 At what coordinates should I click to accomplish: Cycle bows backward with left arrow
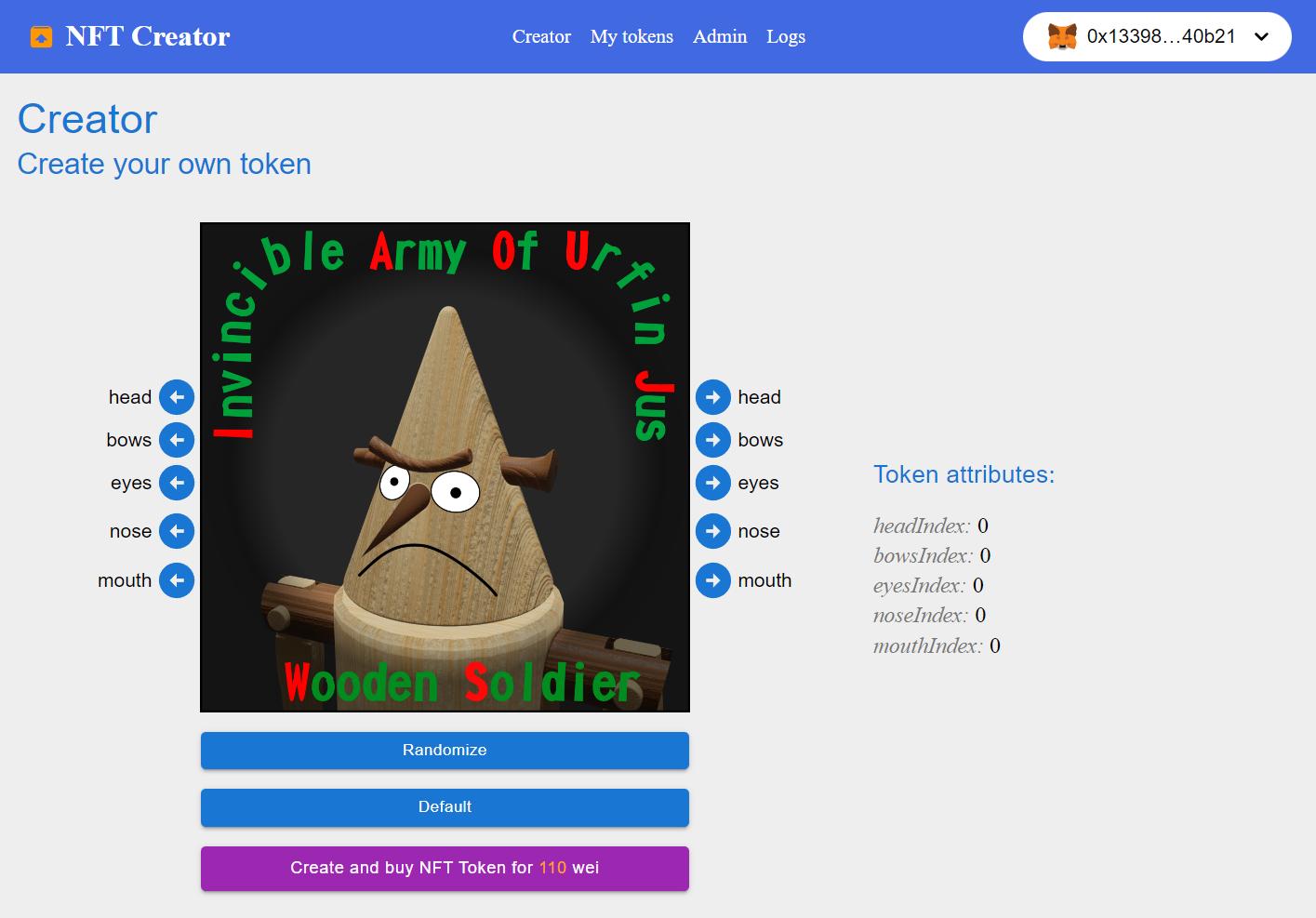pos(176,440)
